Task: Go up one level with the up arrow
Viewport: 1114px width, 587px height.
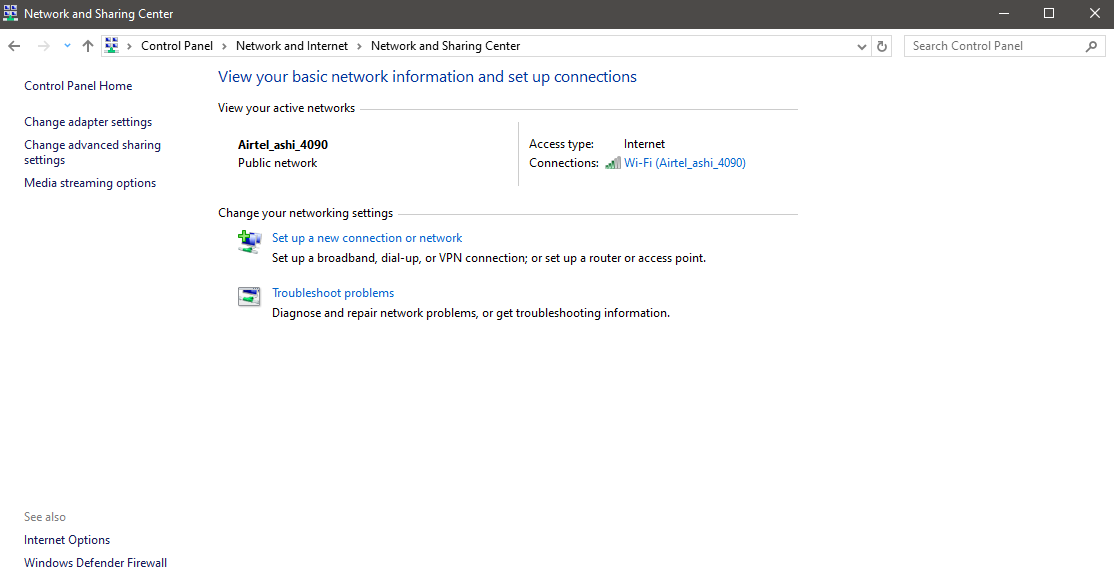Action: (x=87, y=46)
